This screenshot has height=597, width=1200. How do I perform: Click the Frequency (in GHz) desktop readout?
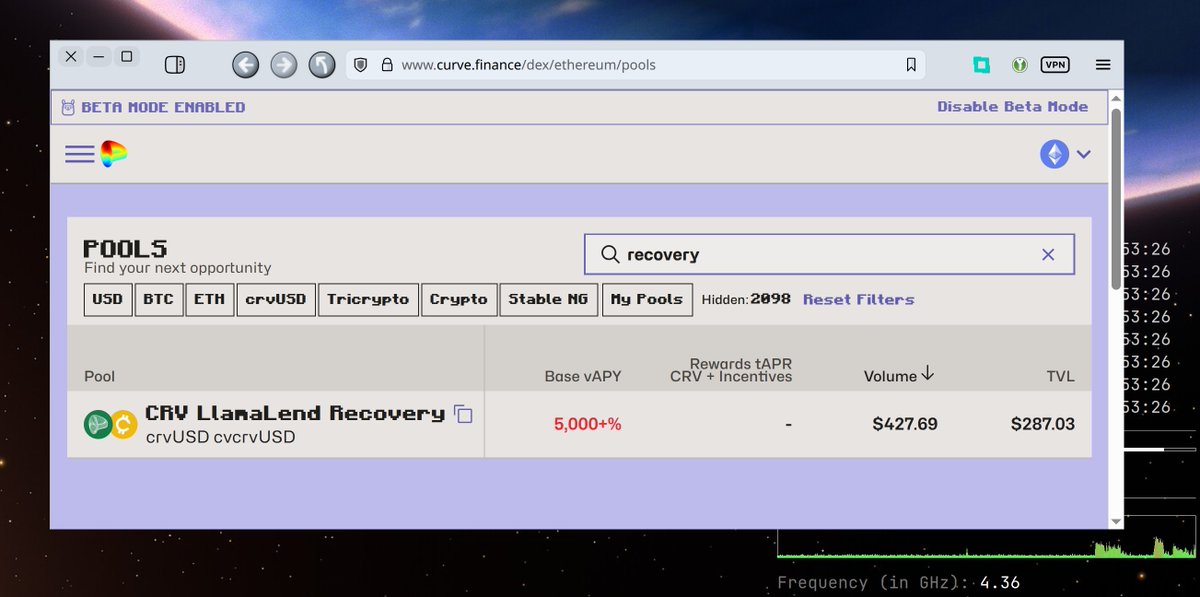click(898, 582)
